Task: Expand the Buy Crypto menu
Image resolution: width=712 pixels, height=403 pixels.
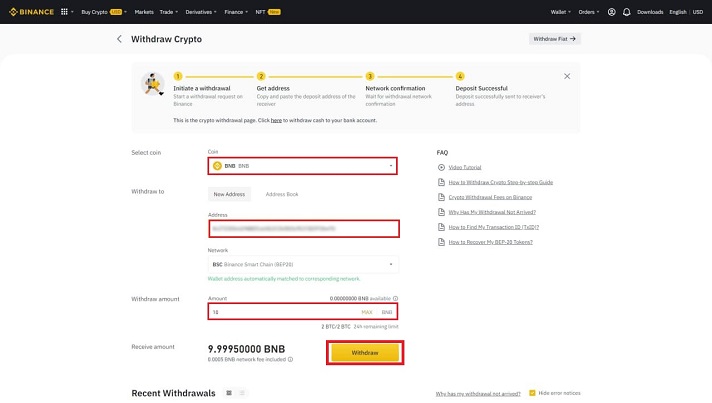Action: [x=104, y=12]
